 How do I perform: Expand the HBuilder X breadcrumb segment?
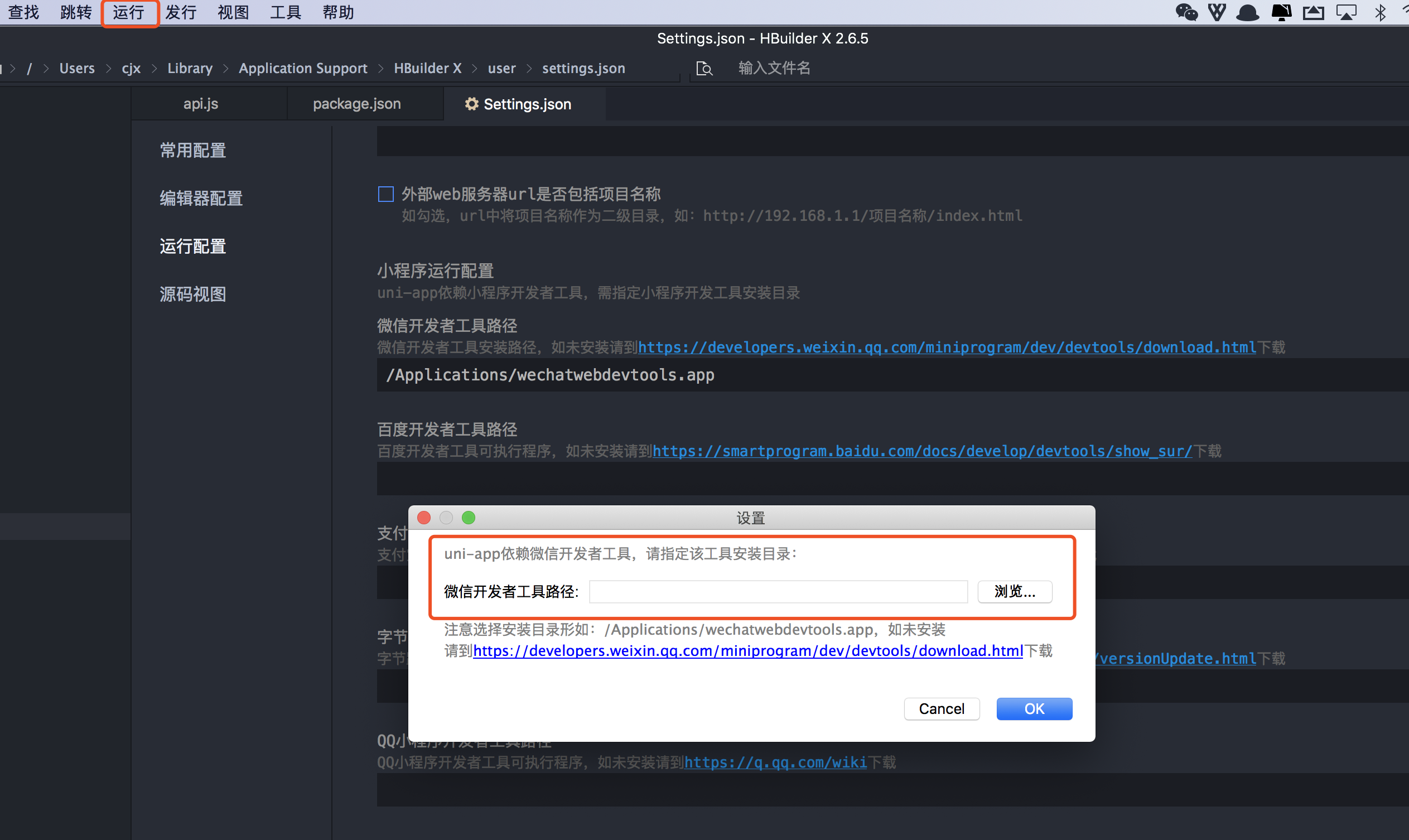427,69
